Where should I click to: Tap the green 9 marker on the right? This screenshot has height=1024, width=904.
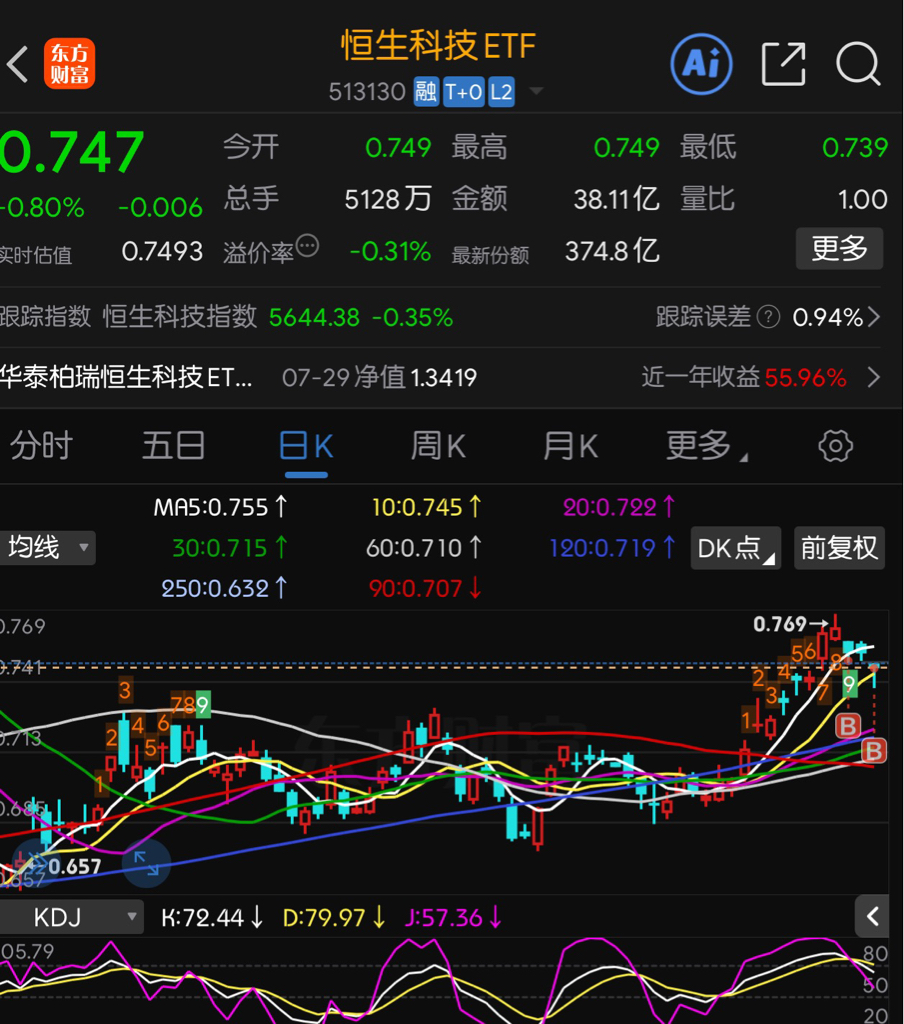[849, 684]
